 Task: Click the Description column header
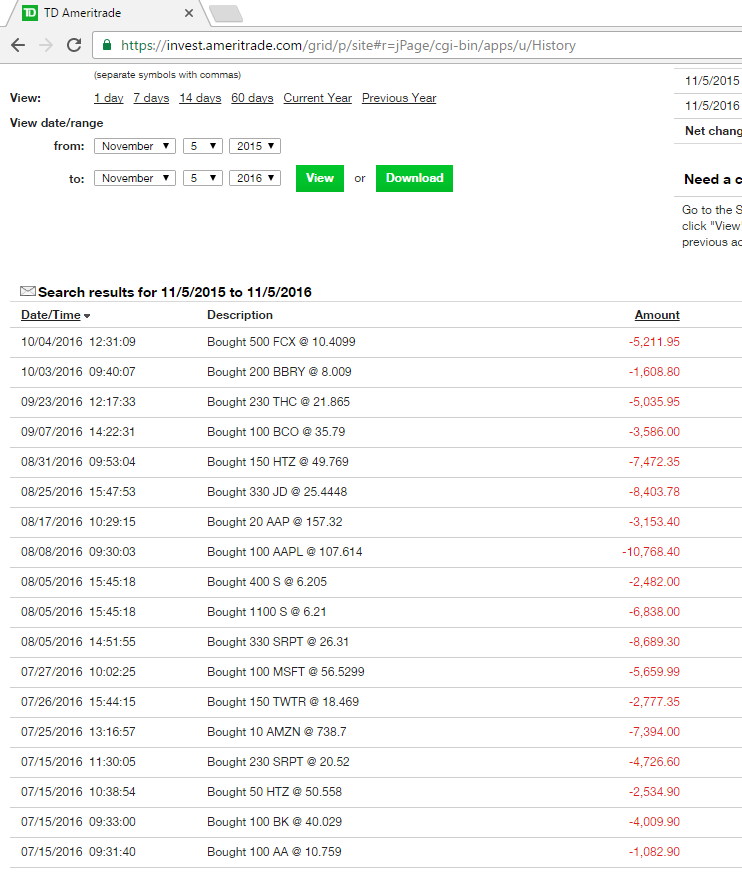[x=240, y=315]
